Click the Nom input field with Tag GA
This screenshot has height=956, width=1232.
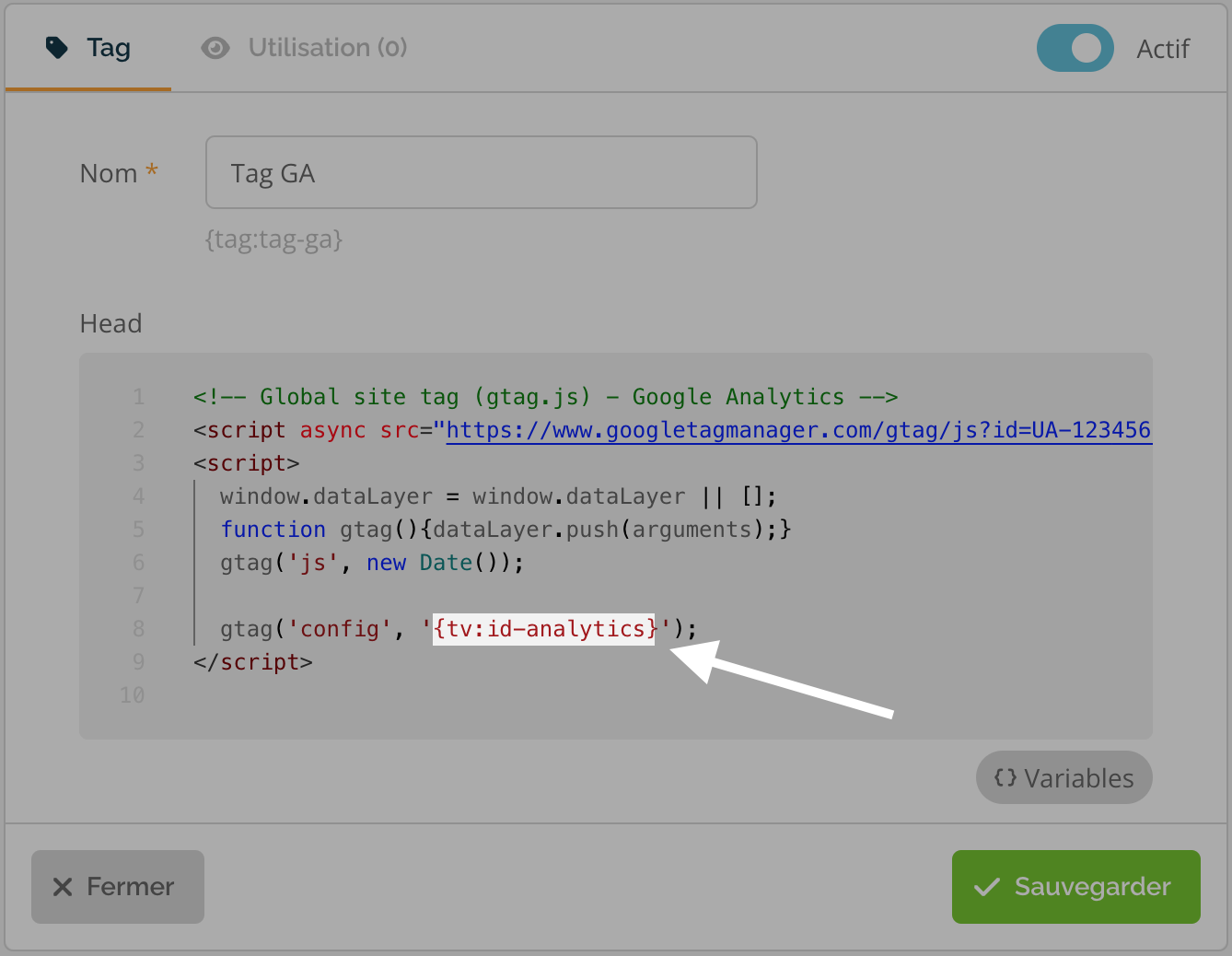[x=481, y=172]
